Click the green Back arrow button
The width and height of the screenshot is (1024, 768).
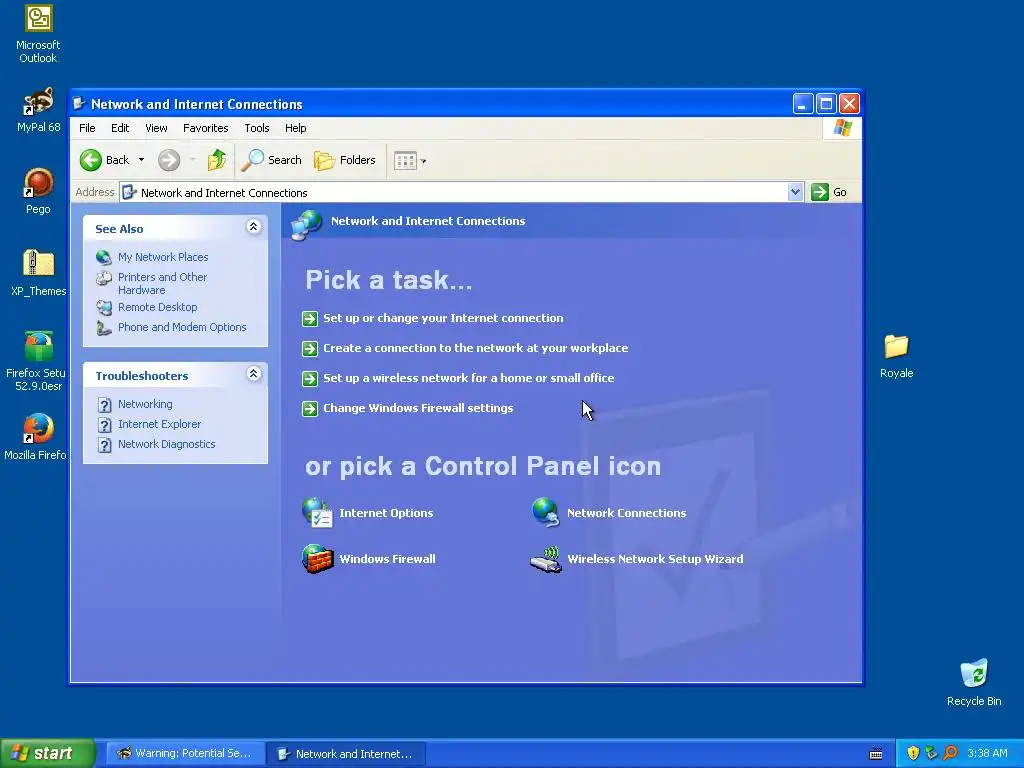click(x=91, y=160)
